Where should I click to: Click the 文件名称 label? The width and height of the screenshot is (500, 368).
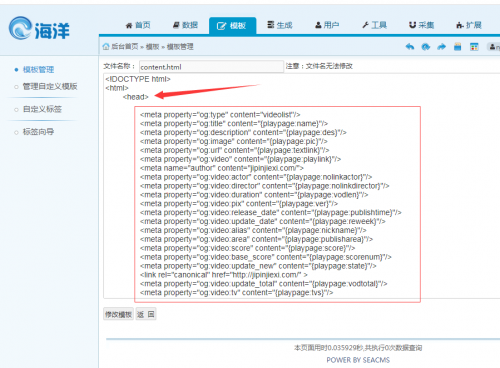point(119,66)
